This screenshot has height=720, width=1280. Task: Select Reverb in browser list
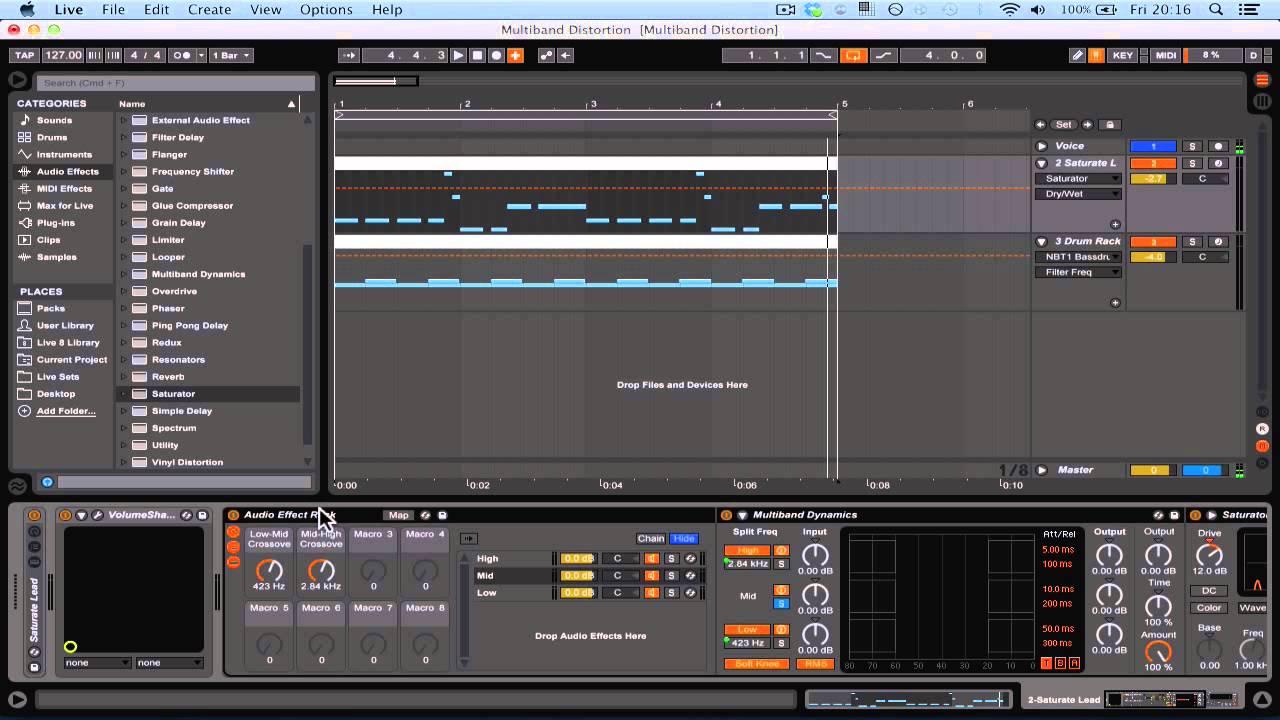[x=168, y=377]
